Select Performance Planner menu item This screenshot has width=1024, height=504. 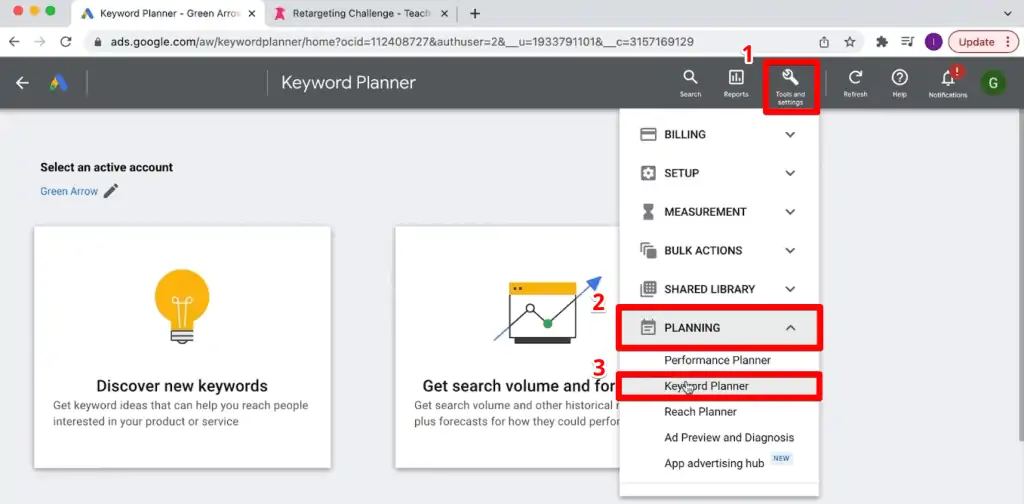(x=717, y=360)
